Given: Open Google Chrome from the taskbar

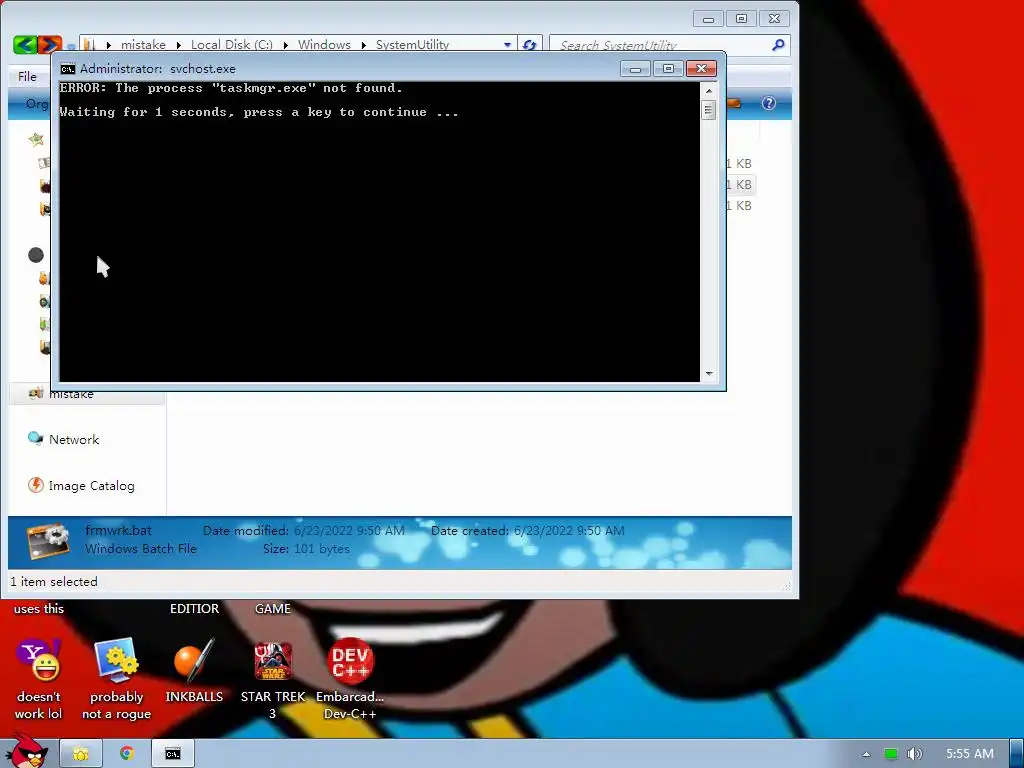Looking at the screenshot, I should point(127,754).
